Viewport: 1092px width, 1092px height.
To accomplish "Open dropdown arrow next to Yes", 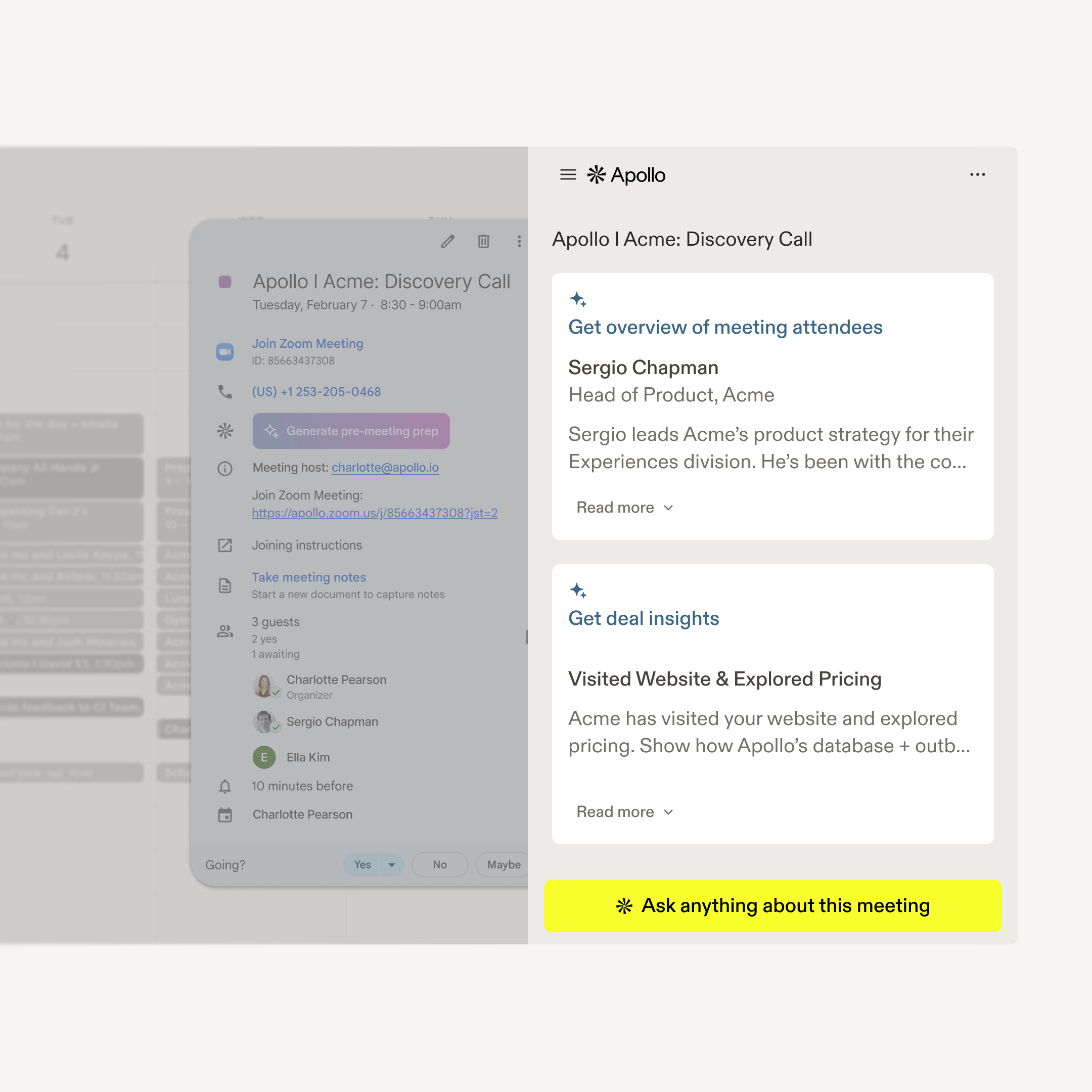I will click(x=392, y=865).
